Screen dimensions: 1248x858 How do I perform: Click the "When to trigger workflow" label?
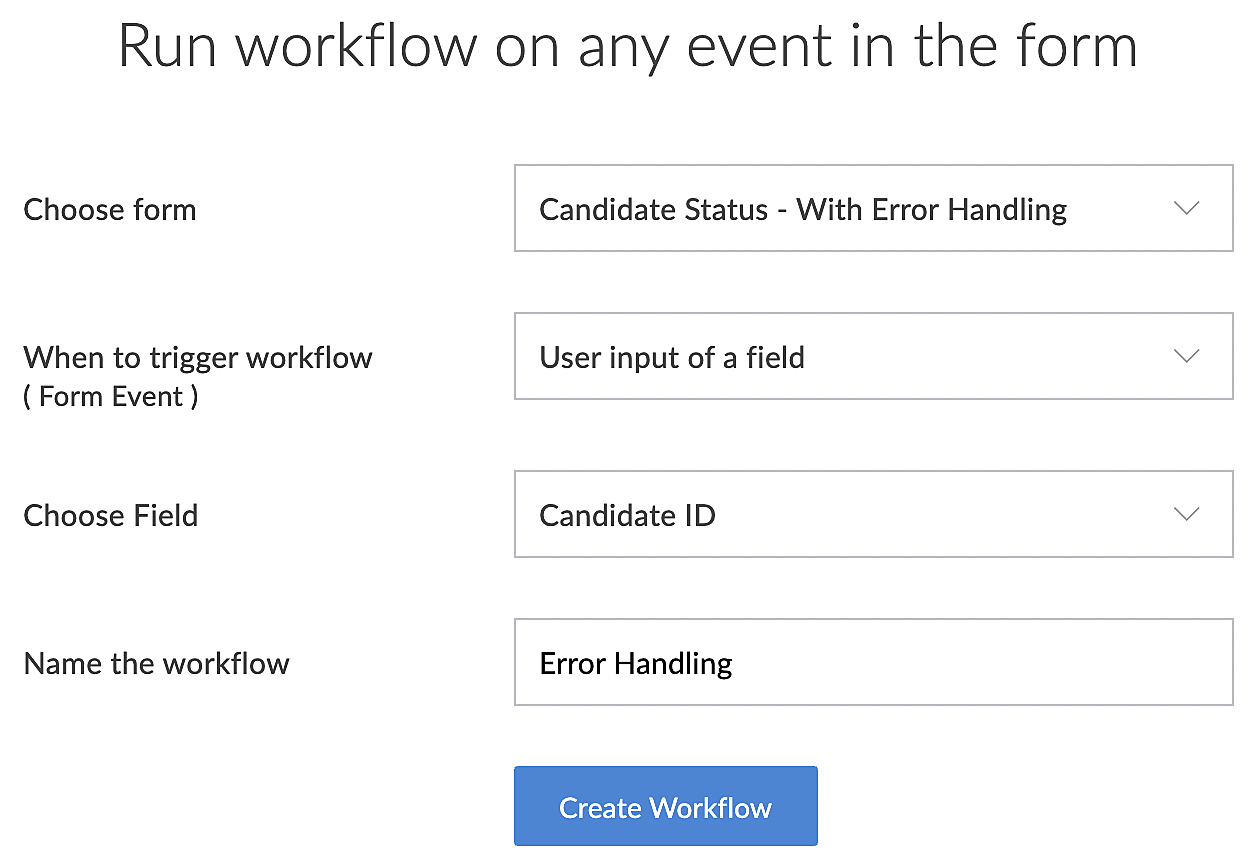[x=198, y=358]
